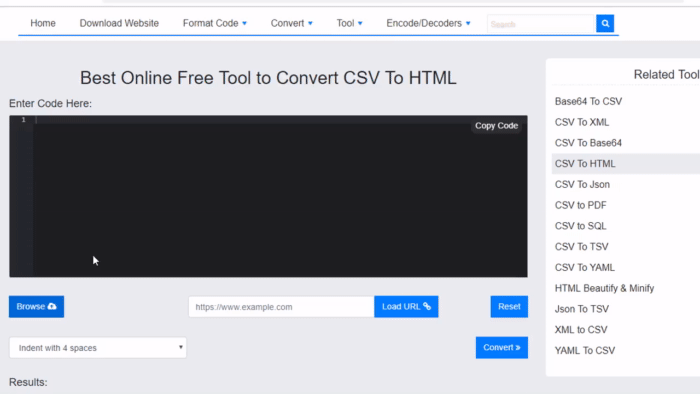Expand the Tool menu dropdown
This screenshot has height=394, width=700.
[350, 23]
